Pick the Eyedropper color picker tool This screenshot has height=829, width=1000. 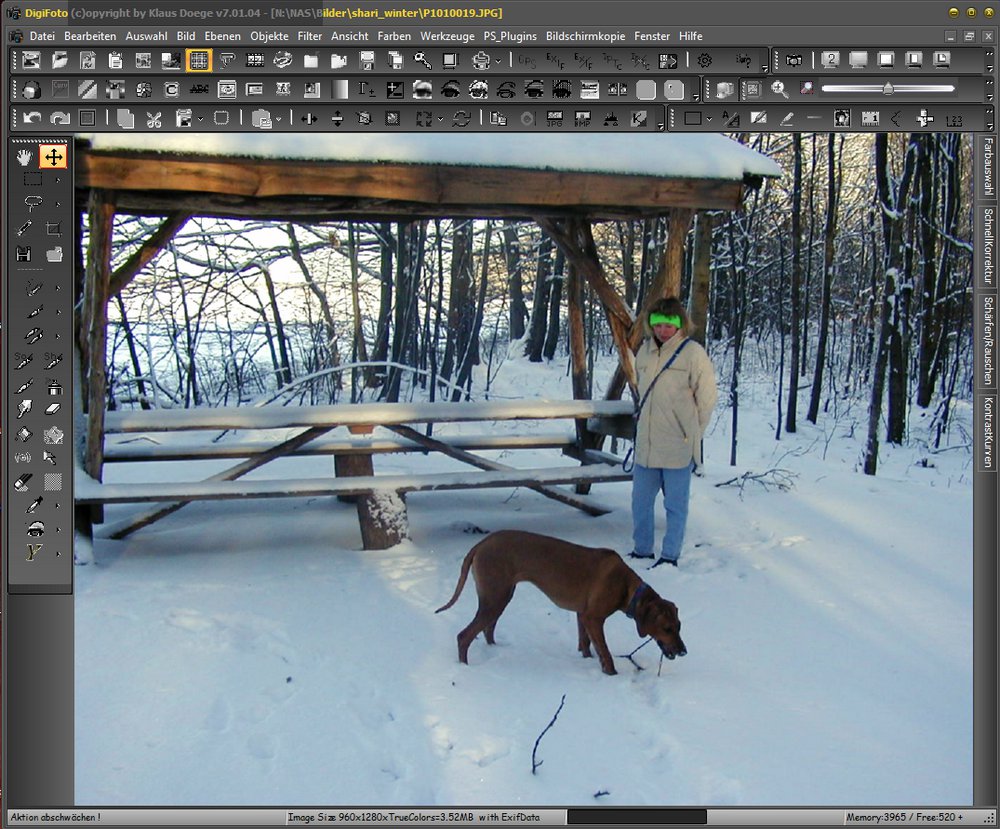(33, 505)
